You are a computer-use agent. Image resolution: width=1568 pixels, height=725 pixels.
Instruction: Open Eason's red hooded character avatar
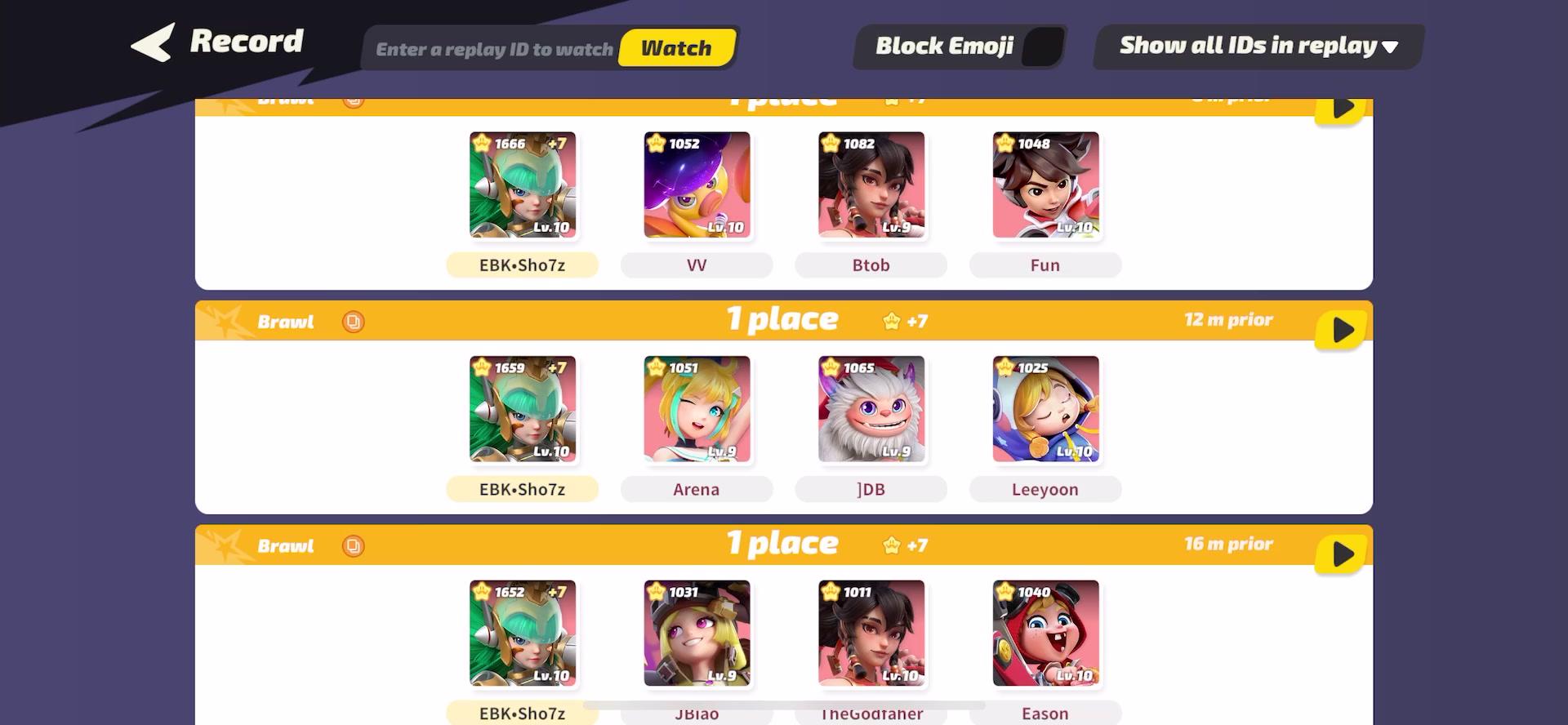[x=1045, y=633]
